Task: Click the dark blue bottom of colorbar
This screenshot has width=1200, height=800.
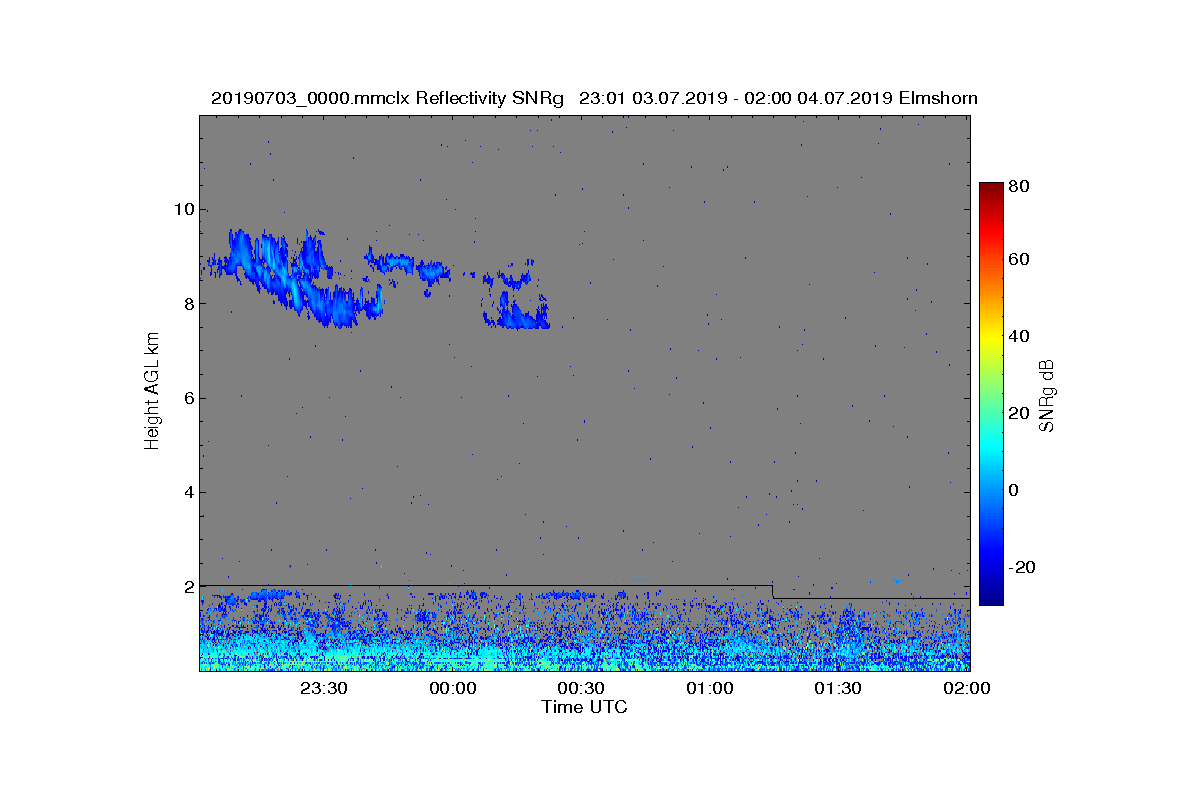Action: [991, 595]
